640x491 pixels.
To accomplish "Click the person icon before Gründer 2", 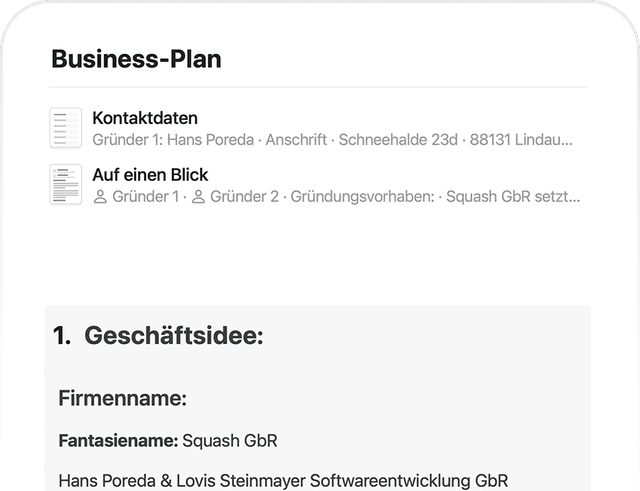I will 198,197.
